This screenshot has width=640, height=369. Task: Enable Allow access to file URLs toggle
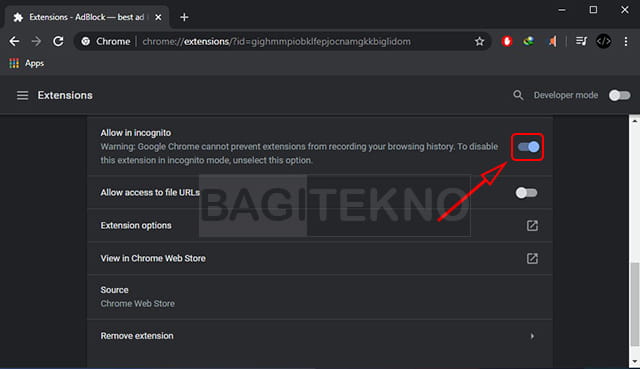(x=527, y=193)
